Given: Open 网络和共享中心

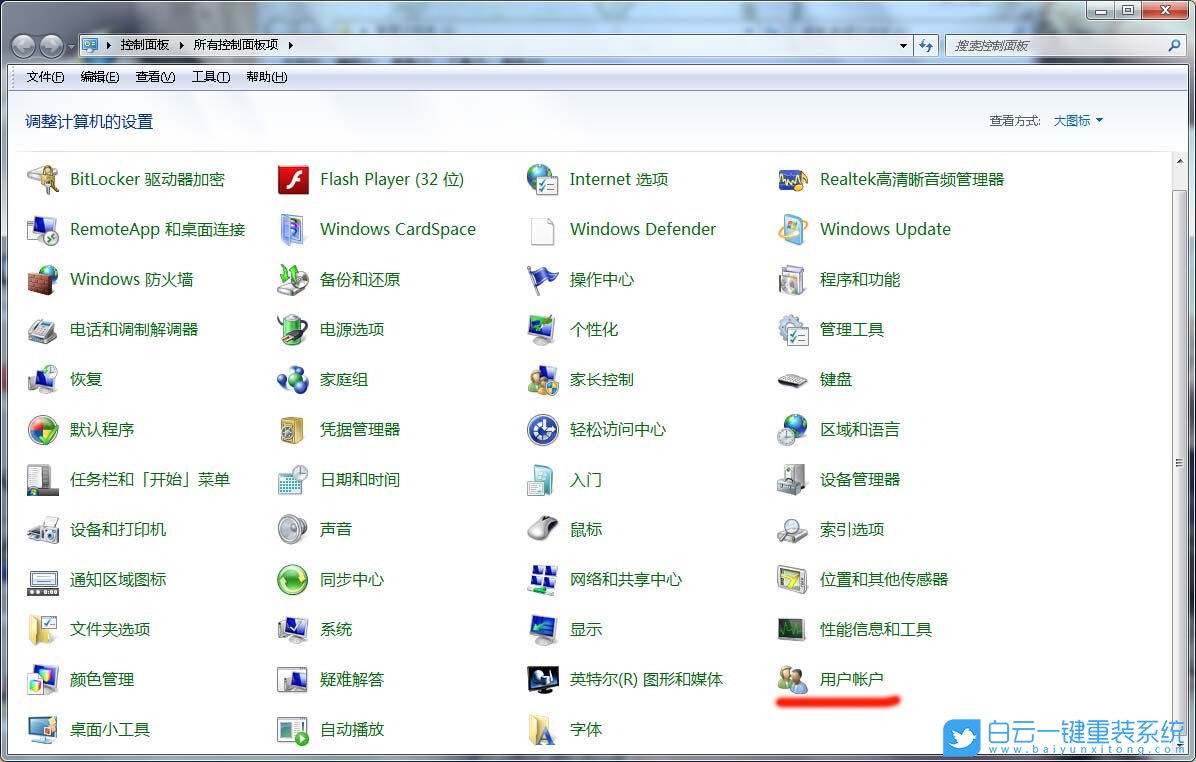Looking at the screenshot, I should (625, 579).
